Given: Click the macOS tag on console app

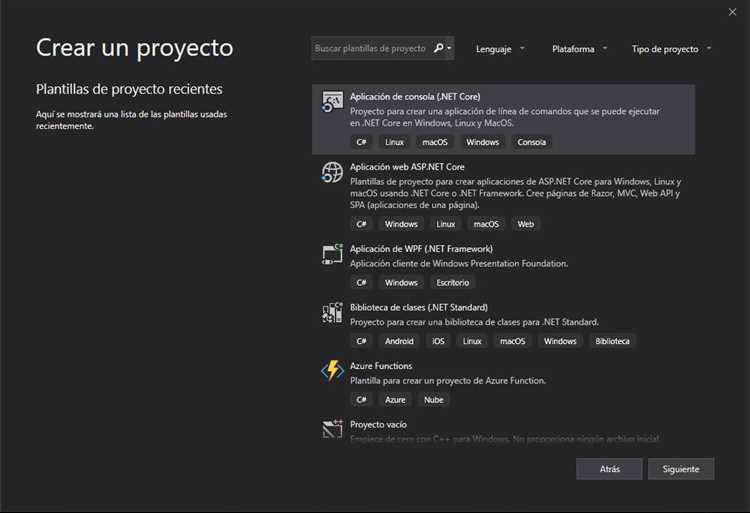Looking at the screenshot, I should pos(435,142).
